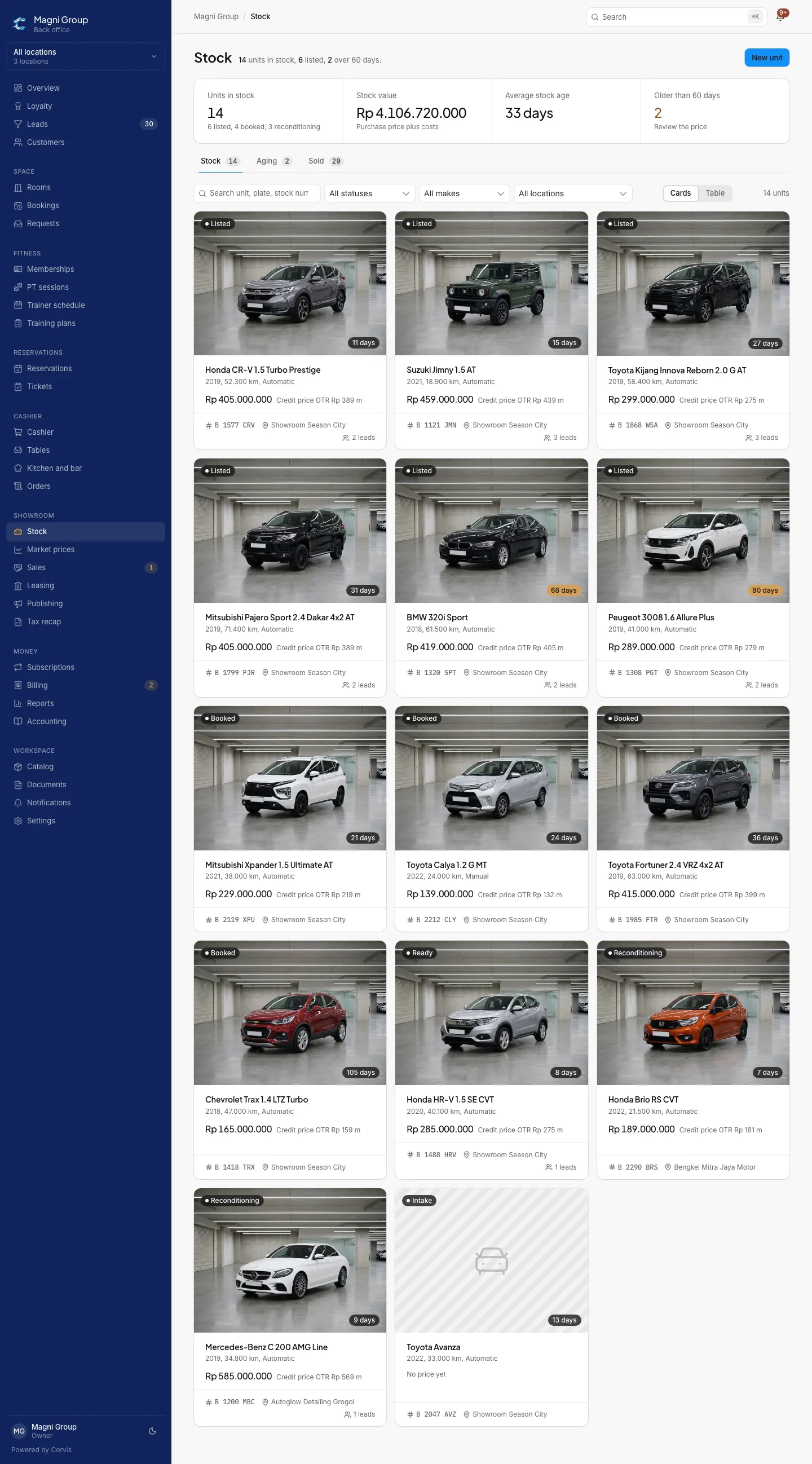Open PT sessions in sidebar
The width and height of the screenshot is (812, 1464).
click(85, 287)
